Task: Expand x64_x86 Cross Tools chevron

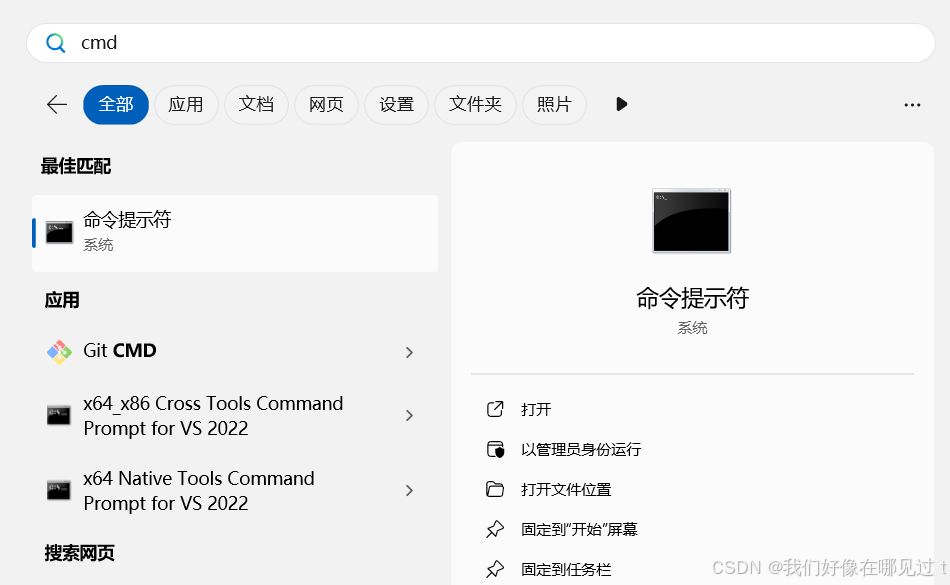Action: coord(410,415)
